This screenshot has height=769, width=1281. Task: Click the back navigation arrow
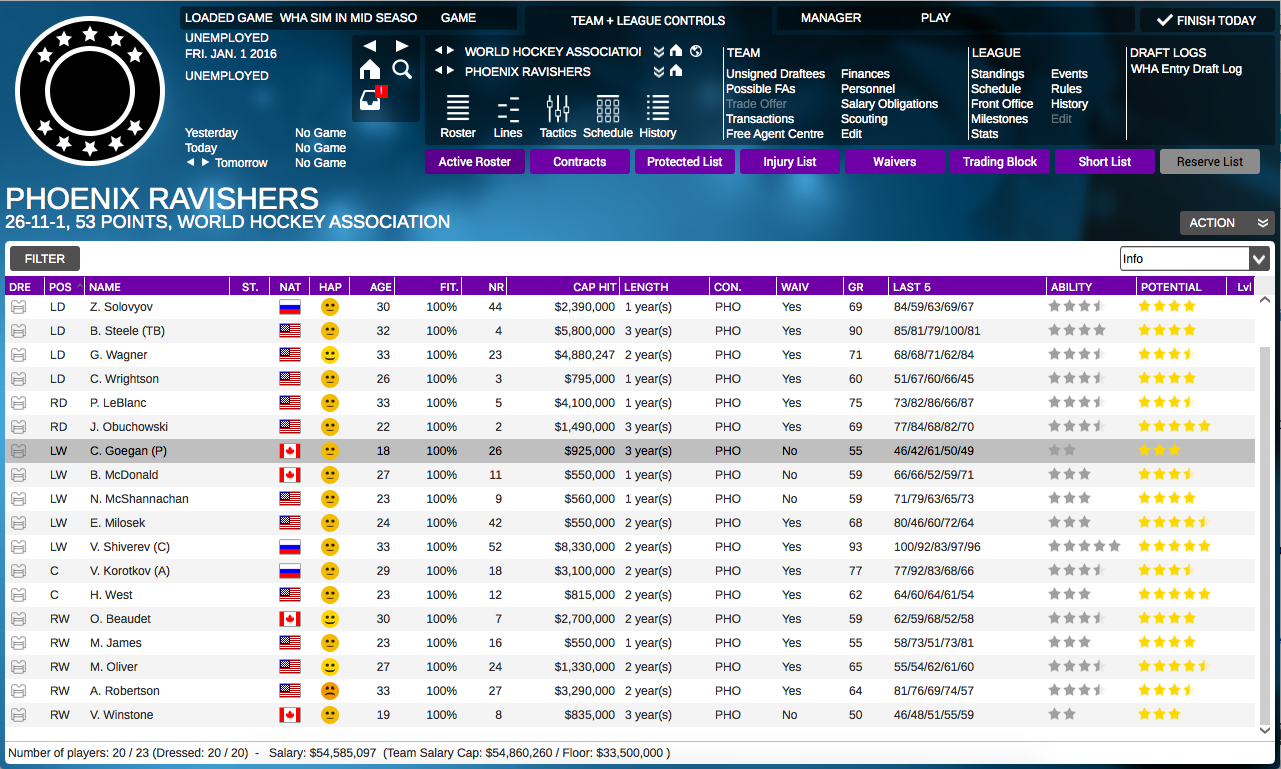coord(371,45)
